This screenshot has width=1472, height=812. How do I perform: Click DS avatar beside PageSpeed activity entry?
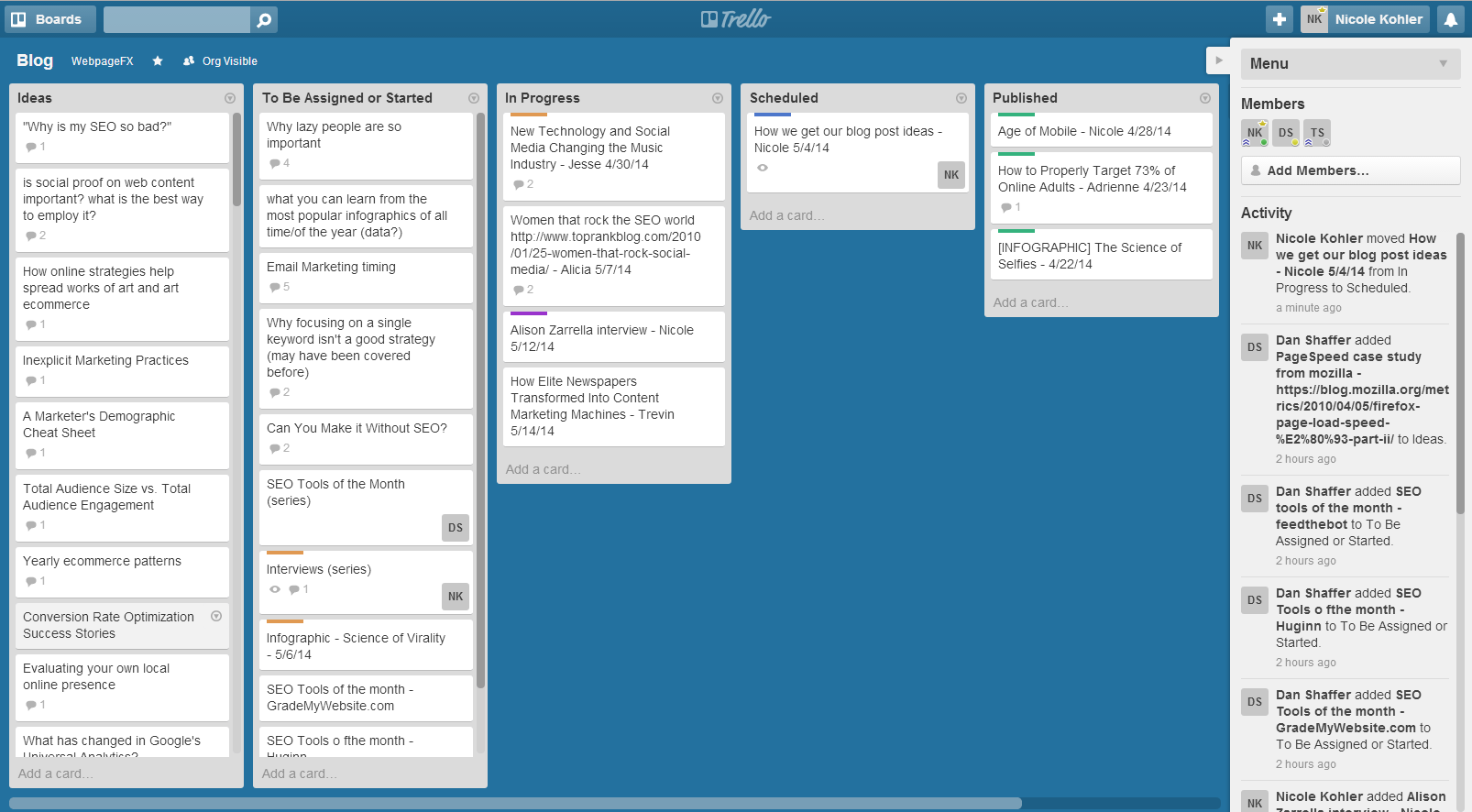click(x=1255, y=347)
